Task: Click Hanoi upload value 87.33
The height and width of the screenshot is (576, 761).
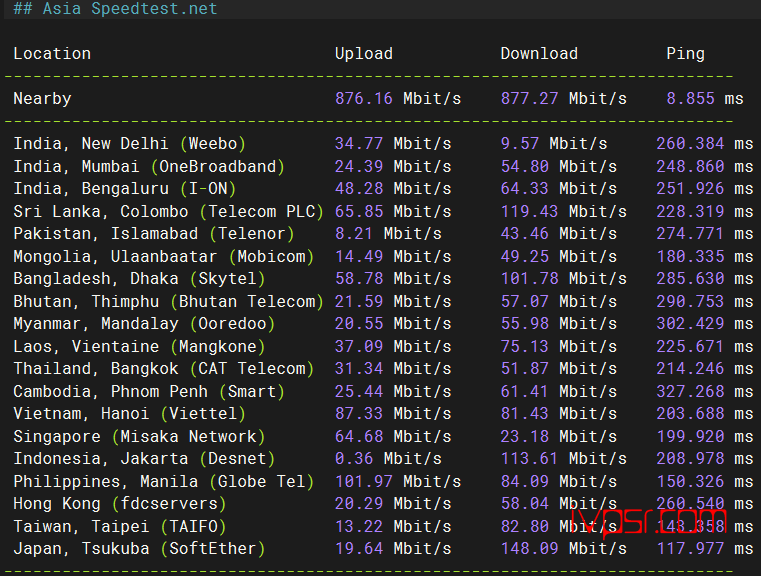Action: point(359,414)
